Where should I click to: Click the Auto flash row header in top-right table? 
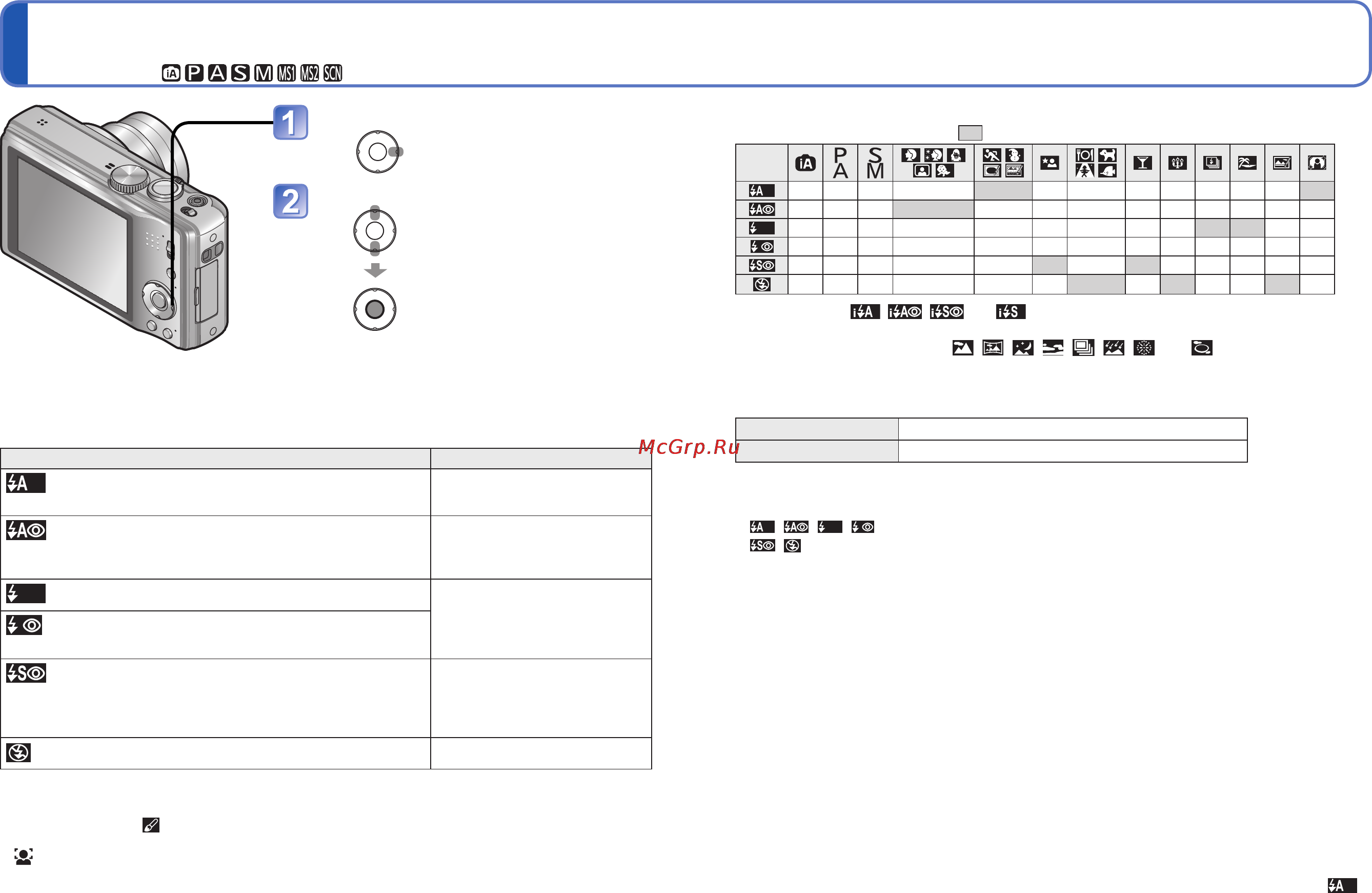point(761,191)
